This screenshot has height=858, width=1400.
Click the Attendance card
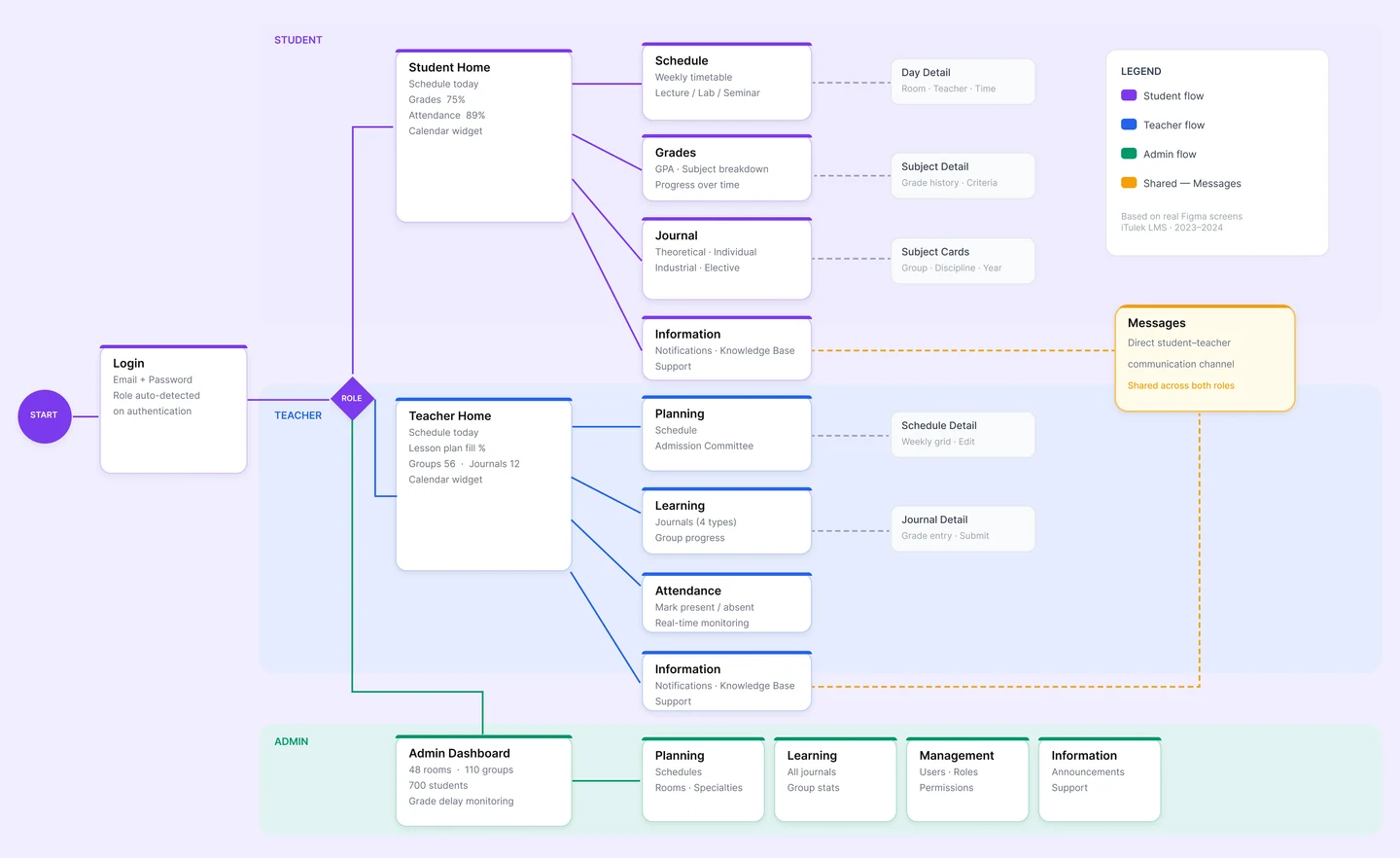[x=726, y=602]
